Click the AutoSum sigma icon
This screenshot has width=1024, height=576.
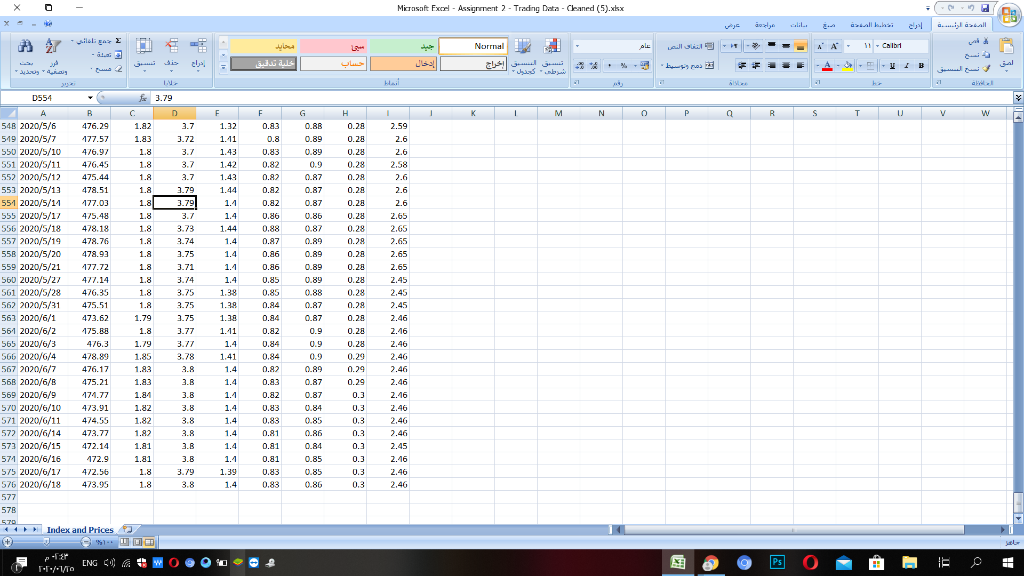coord(118,40)
